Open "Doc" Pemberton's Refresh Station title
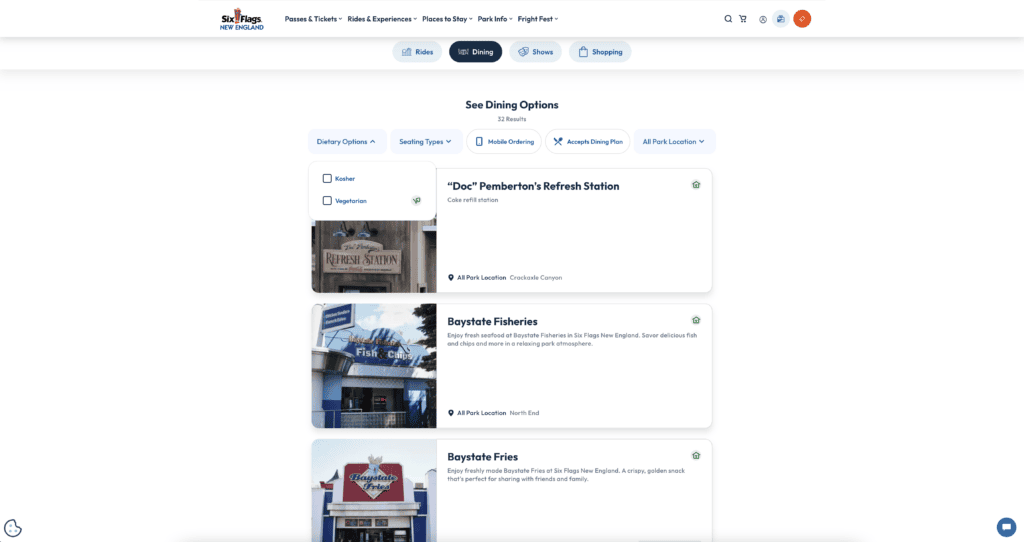Viewport: 1024px width, 542px height. tap(533, 186)
